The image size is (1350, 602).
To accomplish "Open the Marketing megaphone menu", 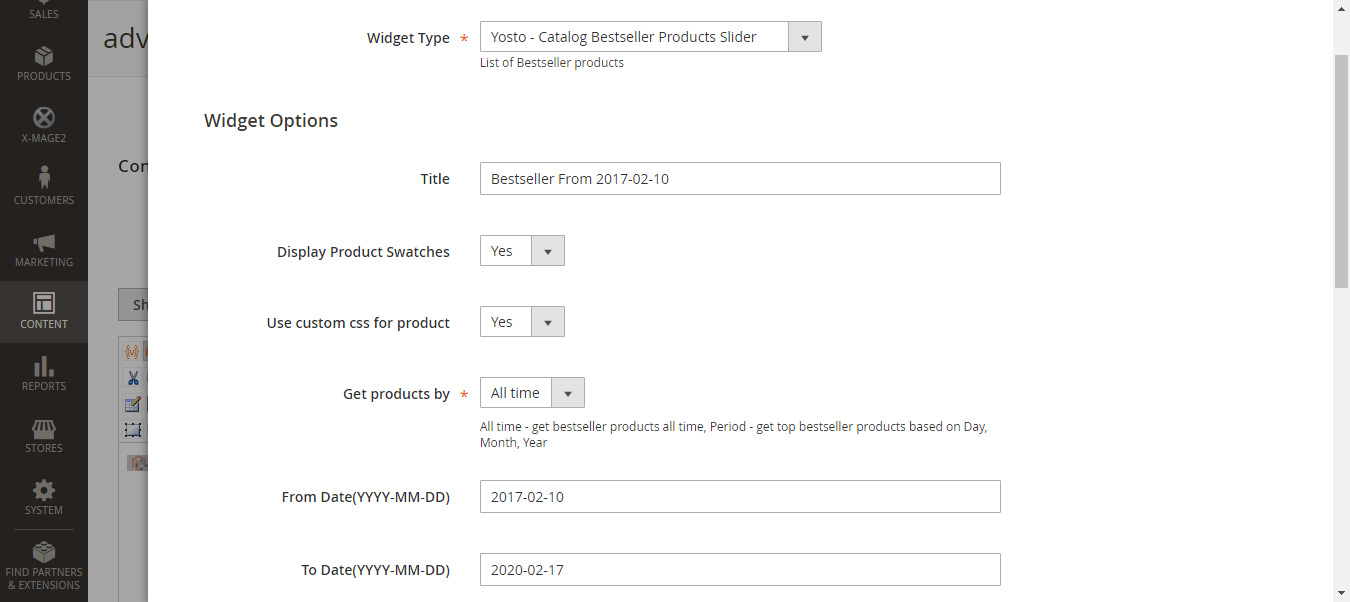I will coord(43,250).
